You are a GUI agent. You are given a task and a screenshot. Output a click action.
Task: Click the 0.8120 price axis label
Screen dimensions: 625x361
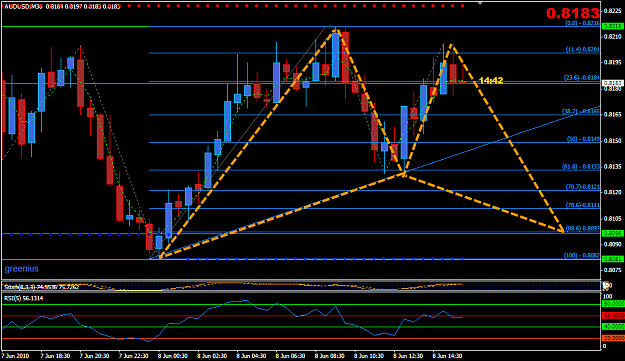(613, 192)
